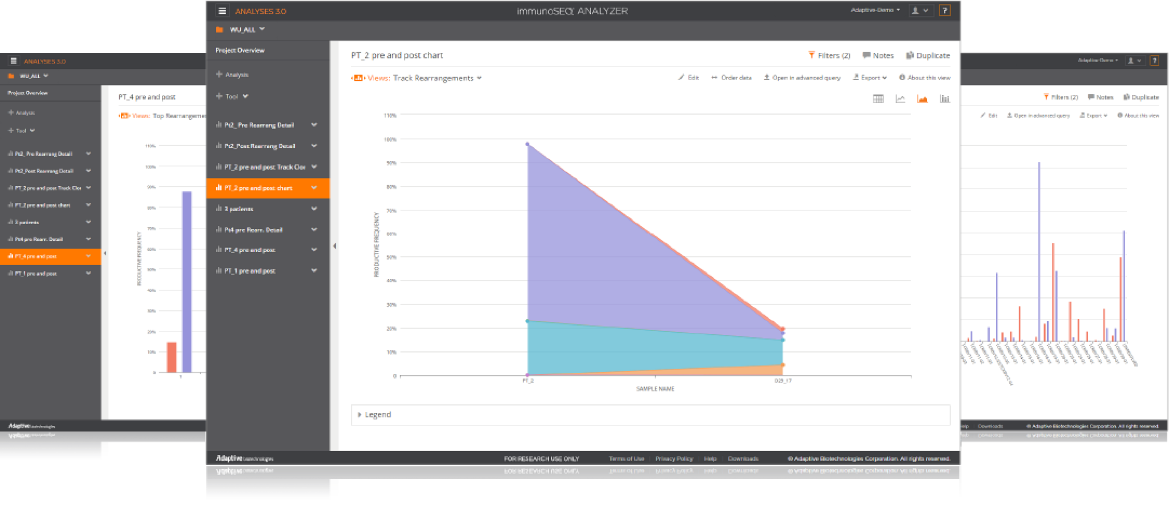This screenshot has width=1169, height=532.
Task: Switch to table view icon in center window
Action: pos(878,98)
